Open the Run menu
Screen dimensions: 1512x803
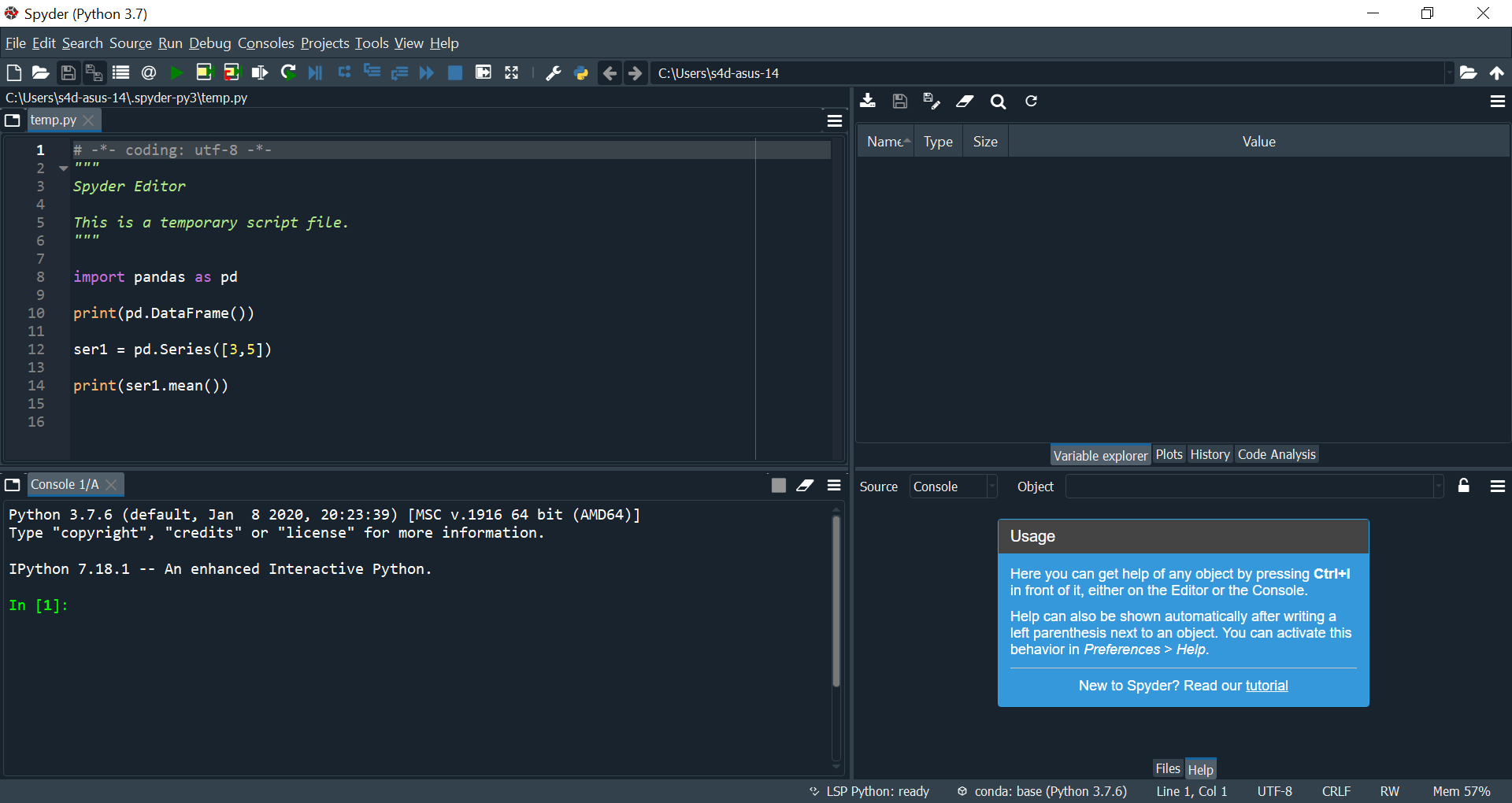pos(170,43)
